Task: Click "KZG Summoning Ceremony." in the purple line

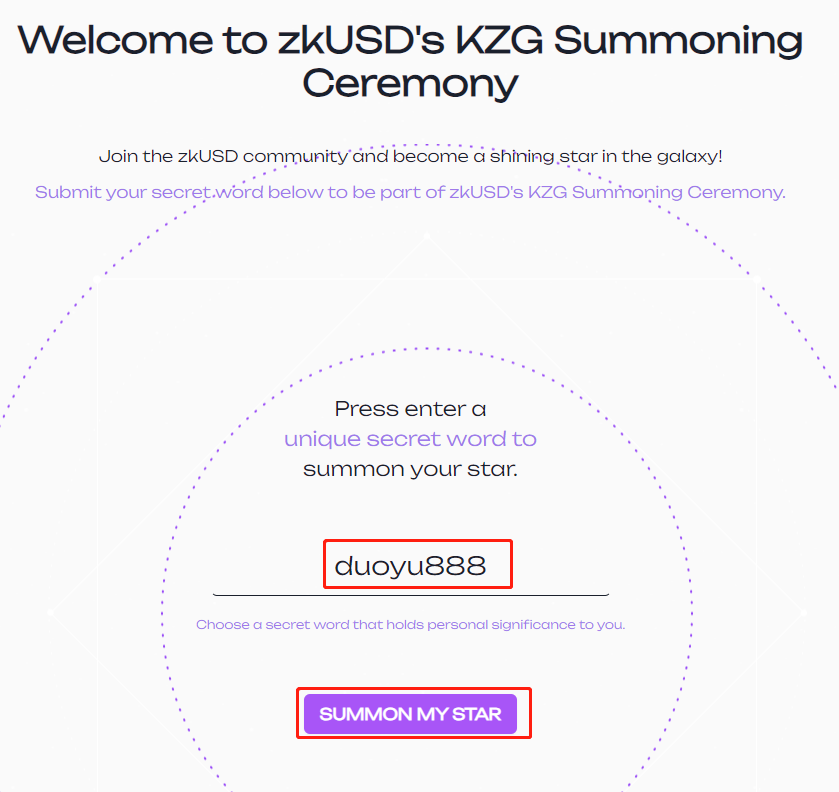Action: point(657,192)
